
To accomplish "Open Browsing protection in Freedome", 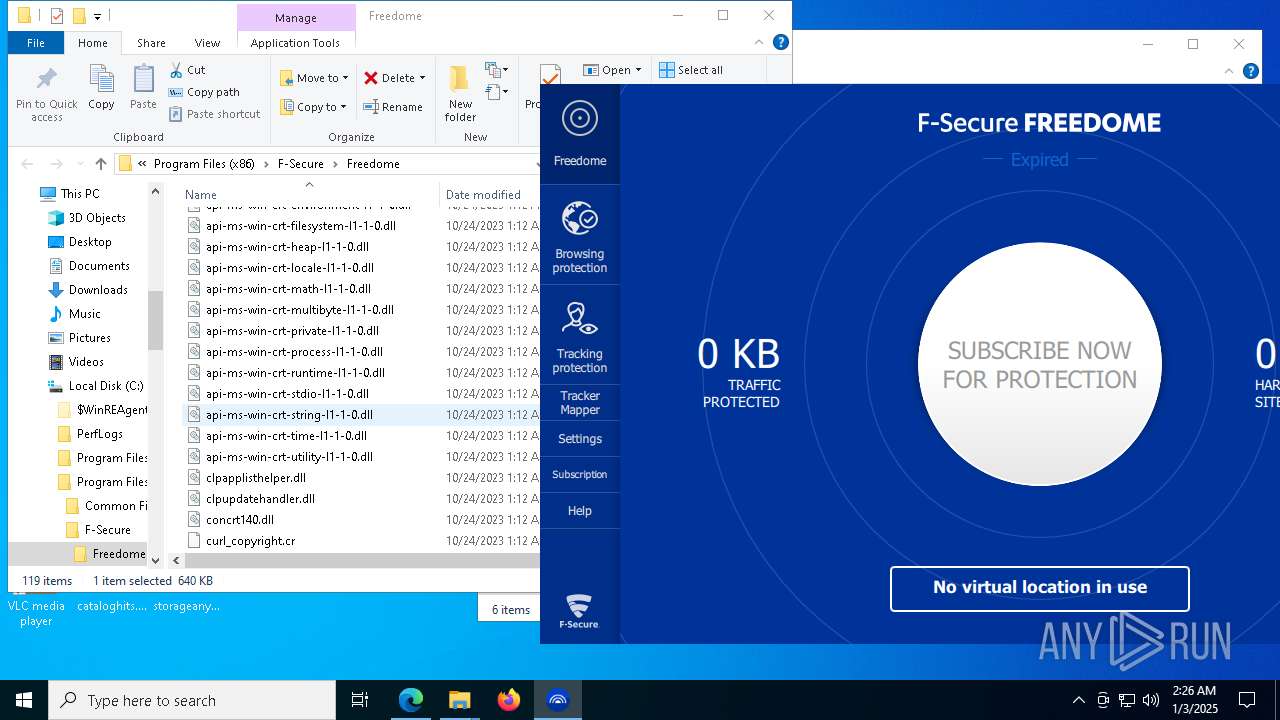I will coord(580,235).
